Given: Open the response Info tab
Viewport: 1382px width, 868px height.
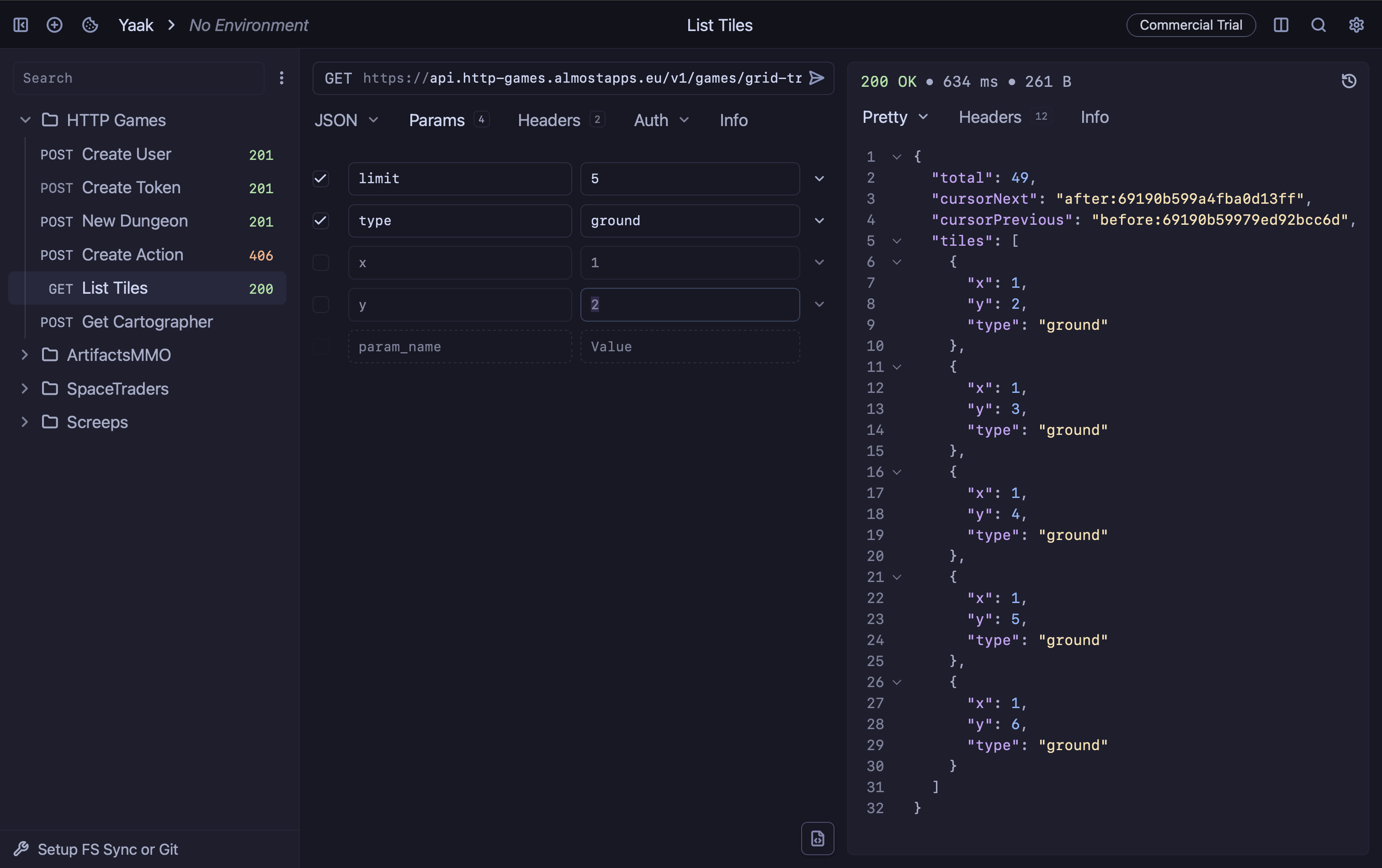Looking at the screenshot, I should coord(1094,117).
